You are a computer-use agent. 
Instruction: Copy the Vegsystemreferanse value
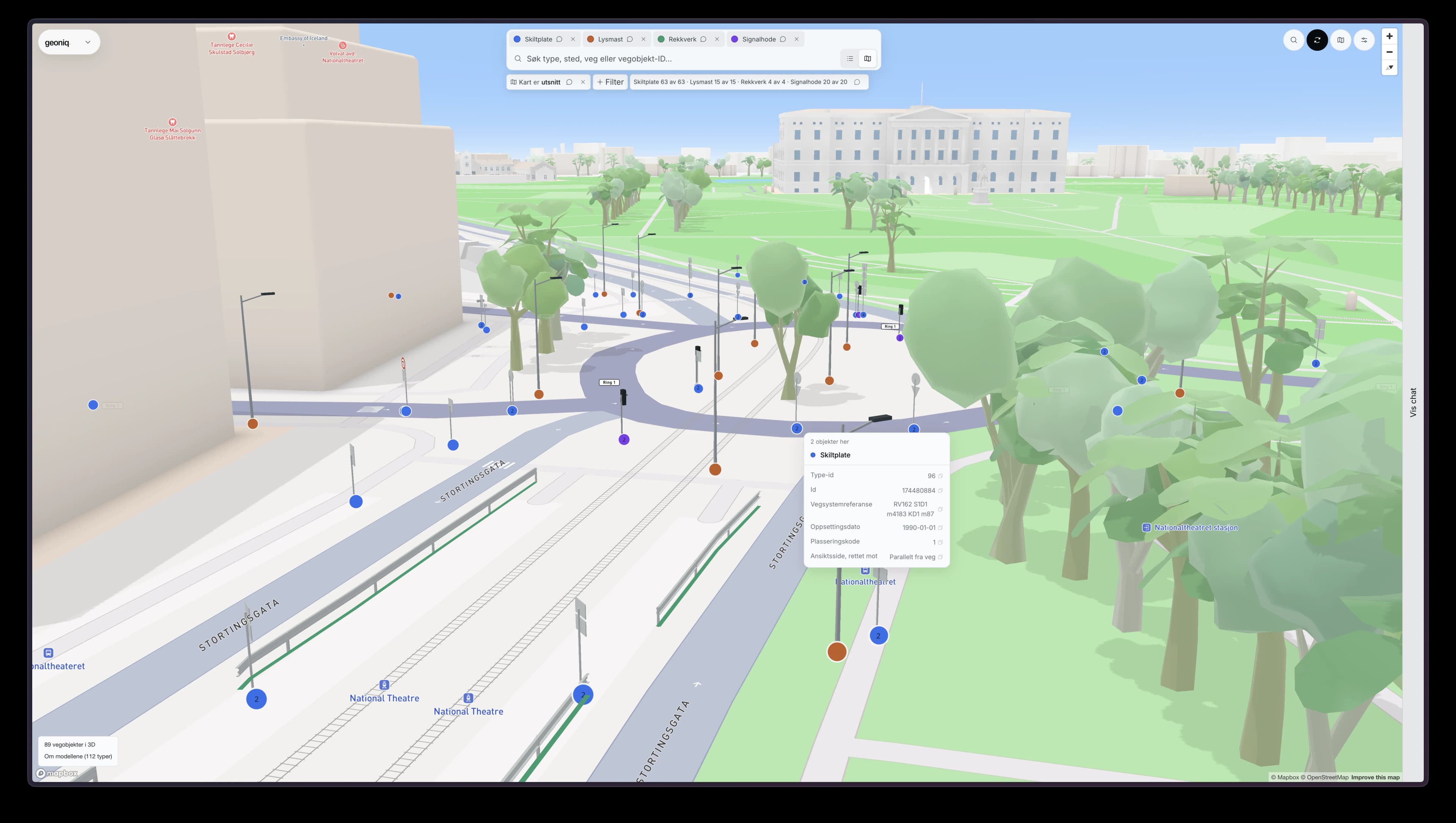[940, 509]
